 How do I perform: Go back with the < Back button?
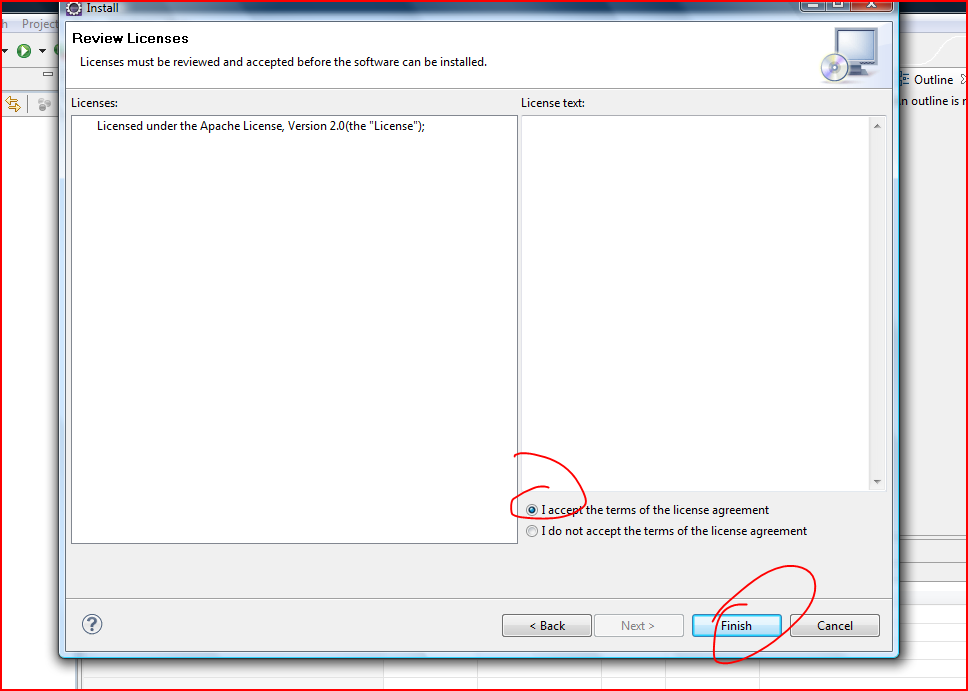tap(547, 626)
